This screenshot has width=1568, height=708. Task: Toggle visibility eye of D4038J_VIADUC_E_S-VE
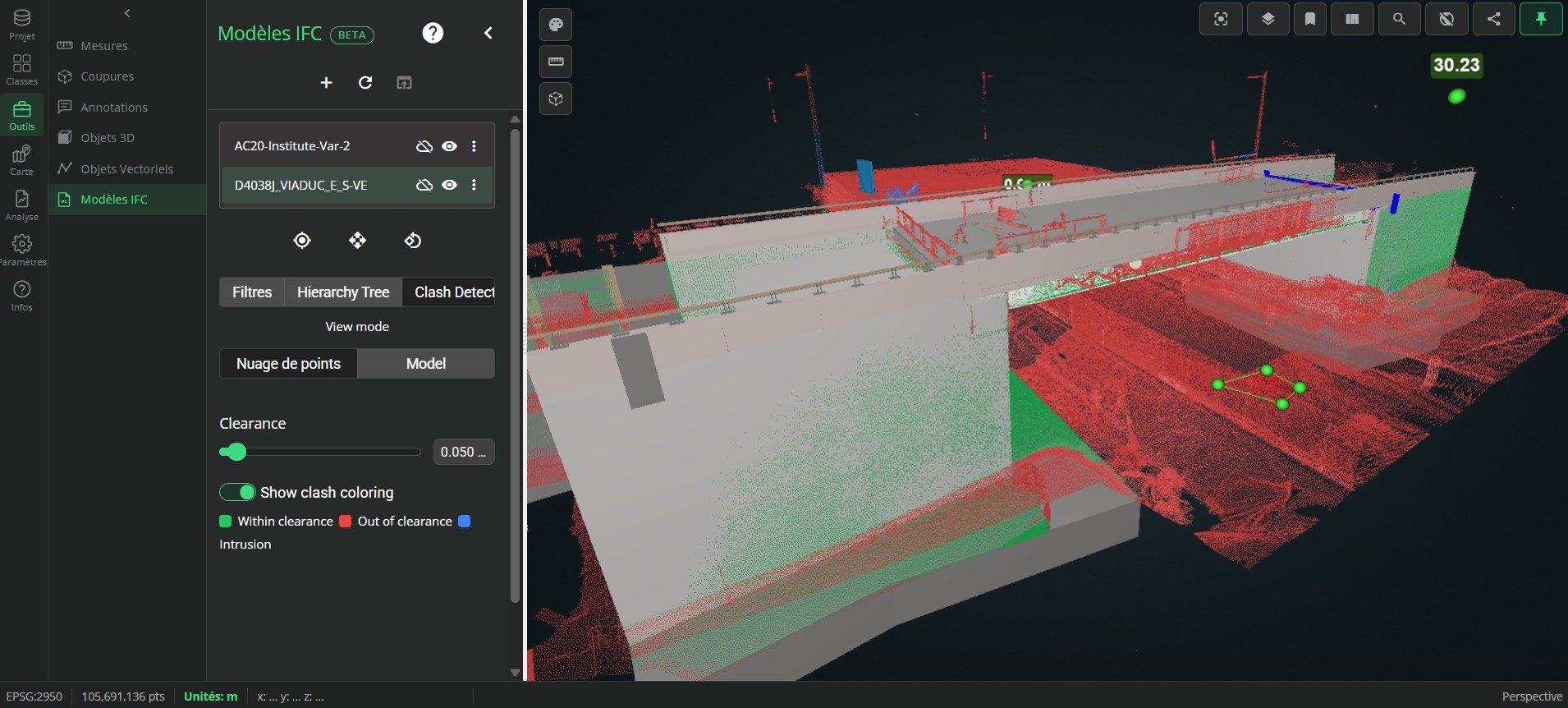pyautogui.click(x=449, y=185)
